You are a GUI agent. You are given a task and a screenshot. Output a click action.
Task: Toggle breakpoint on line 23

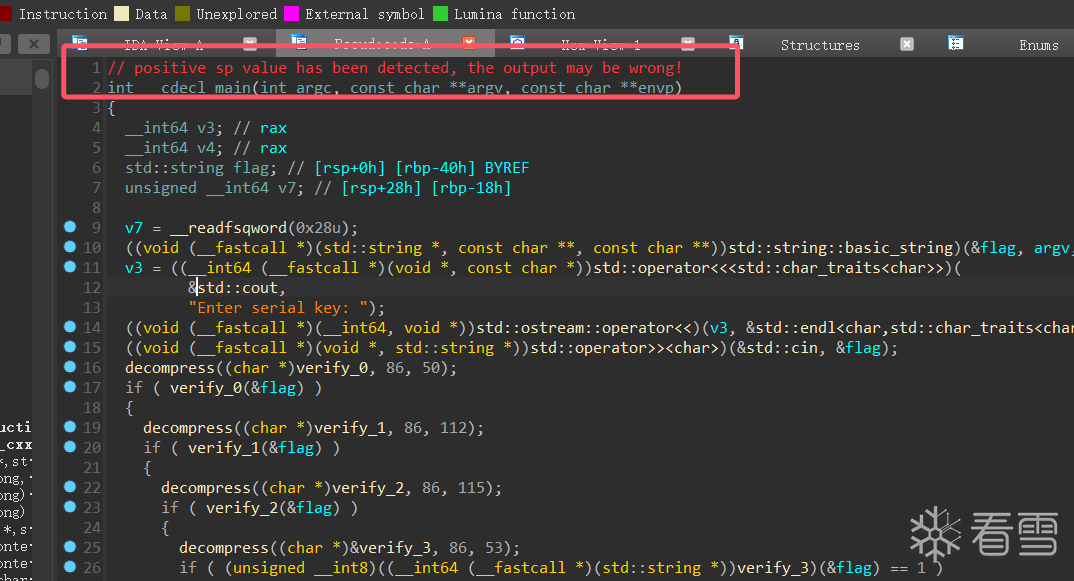(x=70, y=506)
